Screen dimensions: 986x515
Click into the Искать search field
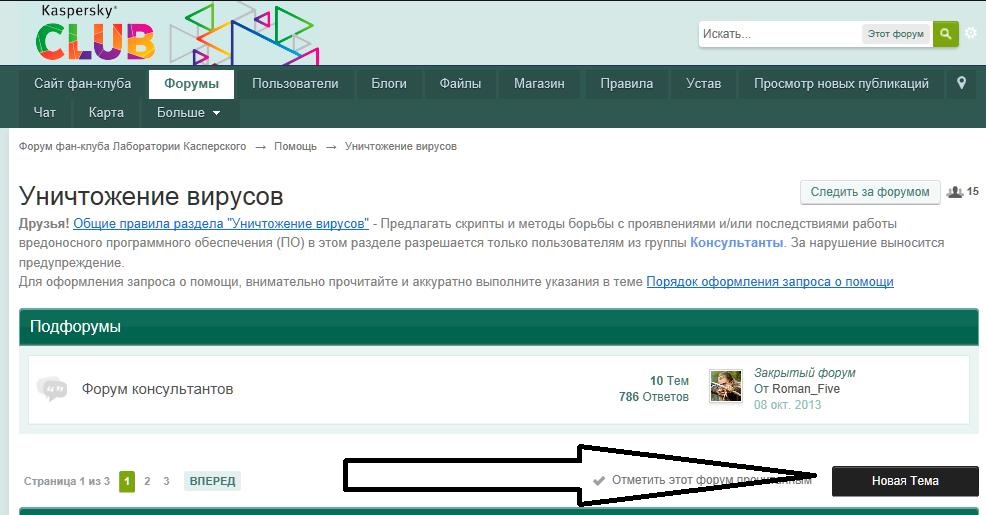(x=780, y=34)
